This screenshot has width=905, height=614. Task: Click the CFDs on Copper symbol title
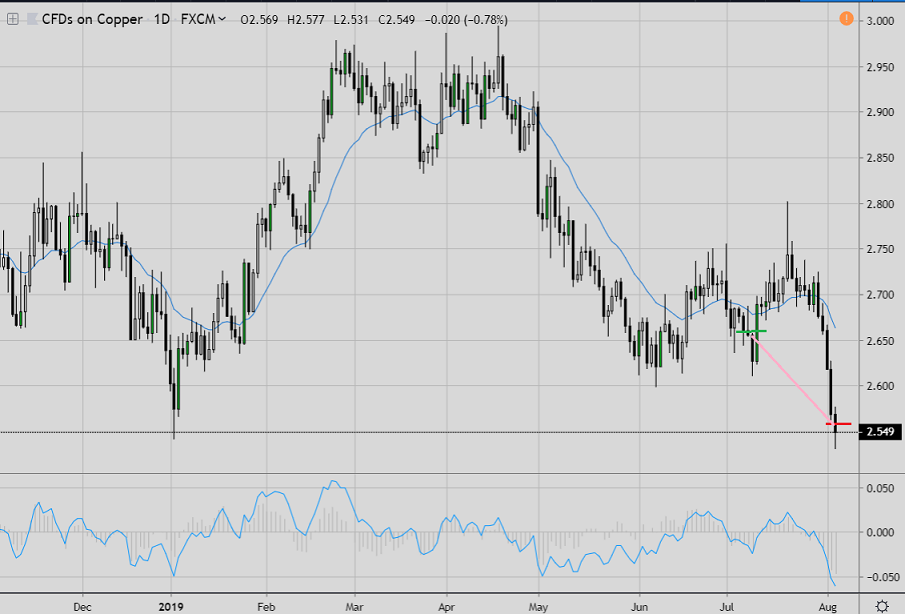(x=92, y=20)
